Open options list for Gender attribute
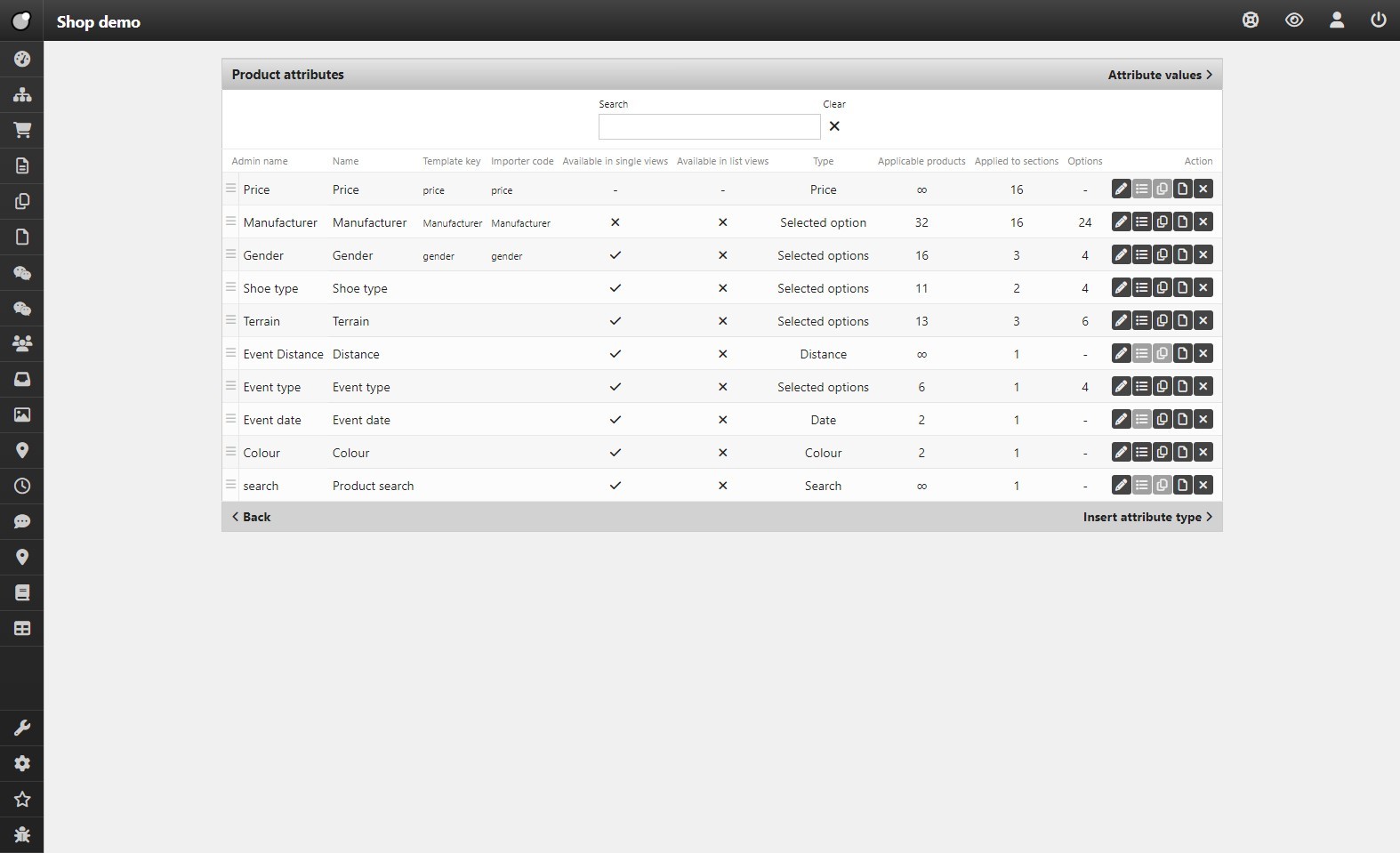 1141,255
